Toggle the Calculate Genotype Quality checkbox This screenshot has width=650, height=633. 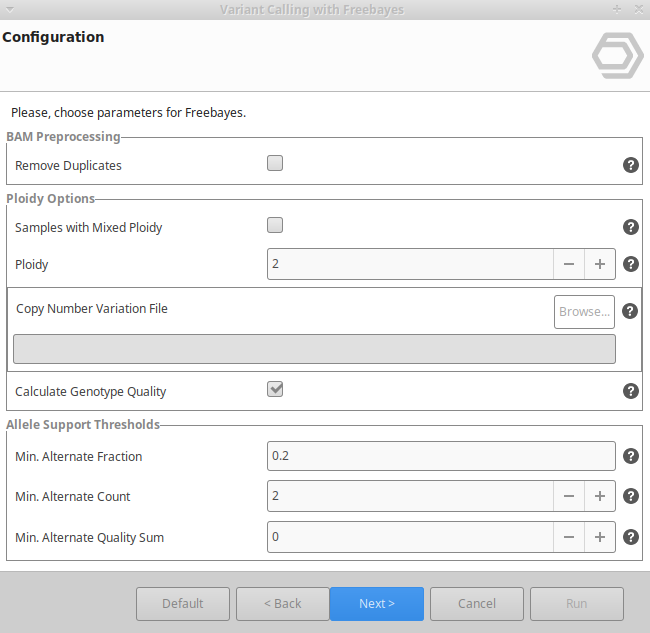click(275, 389)
